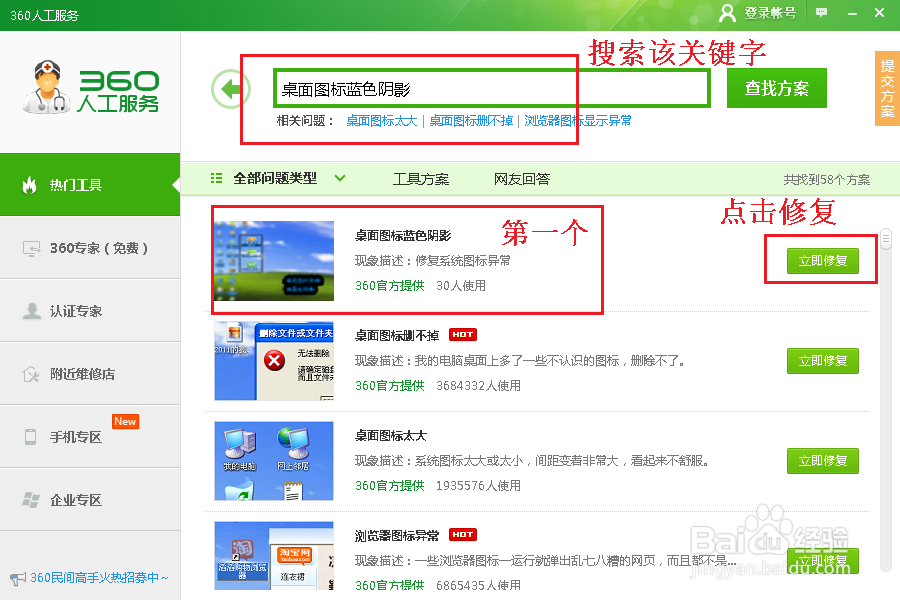Click the 共找到58个方案 result count
Screen dimensions: 900x600
pos(827,180)
